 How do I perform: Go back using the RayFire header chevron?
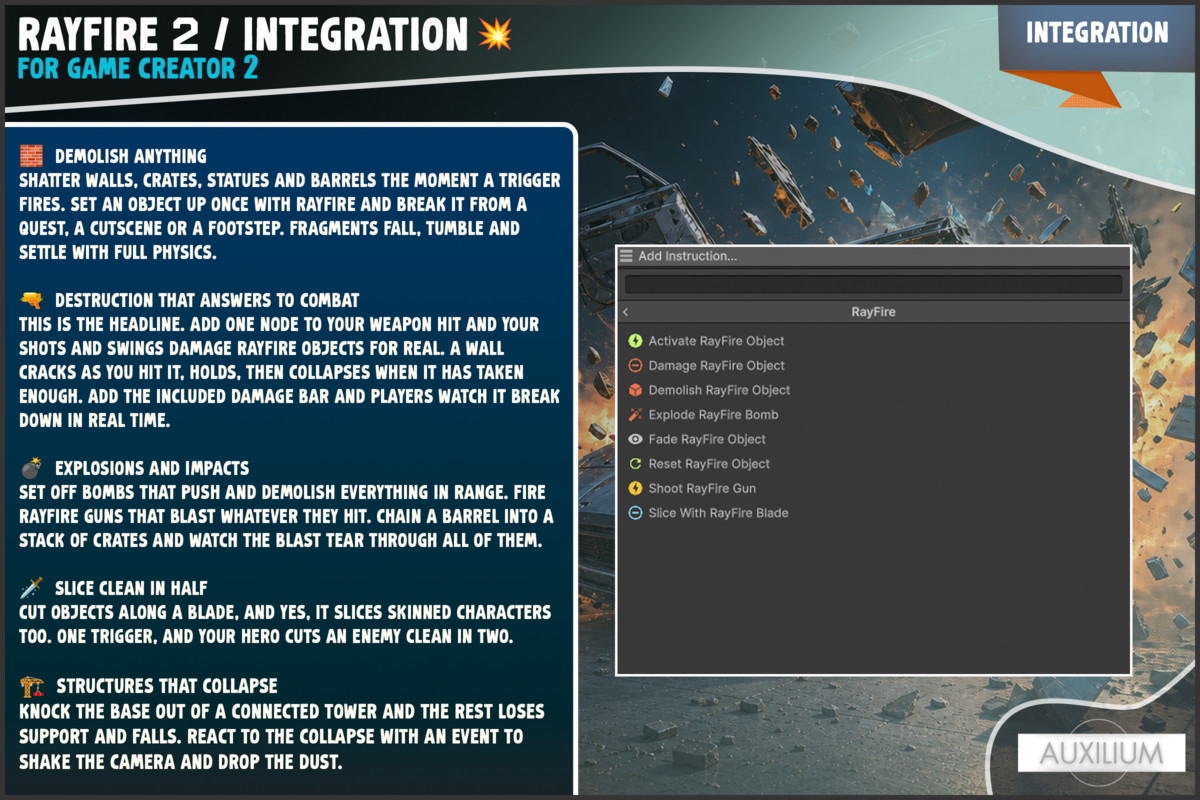click(x=625, y=312)
